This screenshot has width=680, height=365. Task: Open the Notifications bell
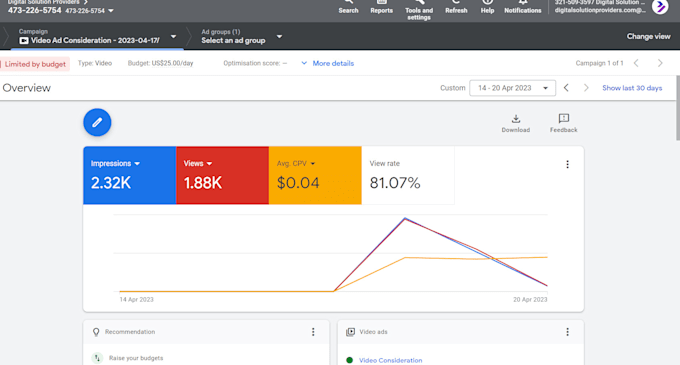[523, 7]
